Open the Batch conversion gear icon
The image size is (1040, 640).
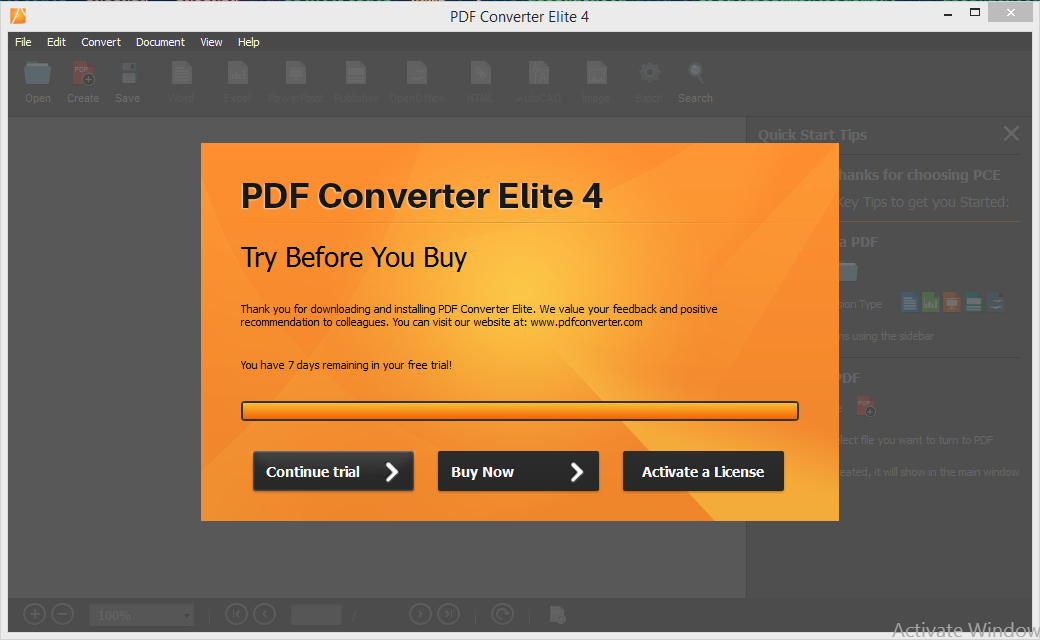coord(649,73)
